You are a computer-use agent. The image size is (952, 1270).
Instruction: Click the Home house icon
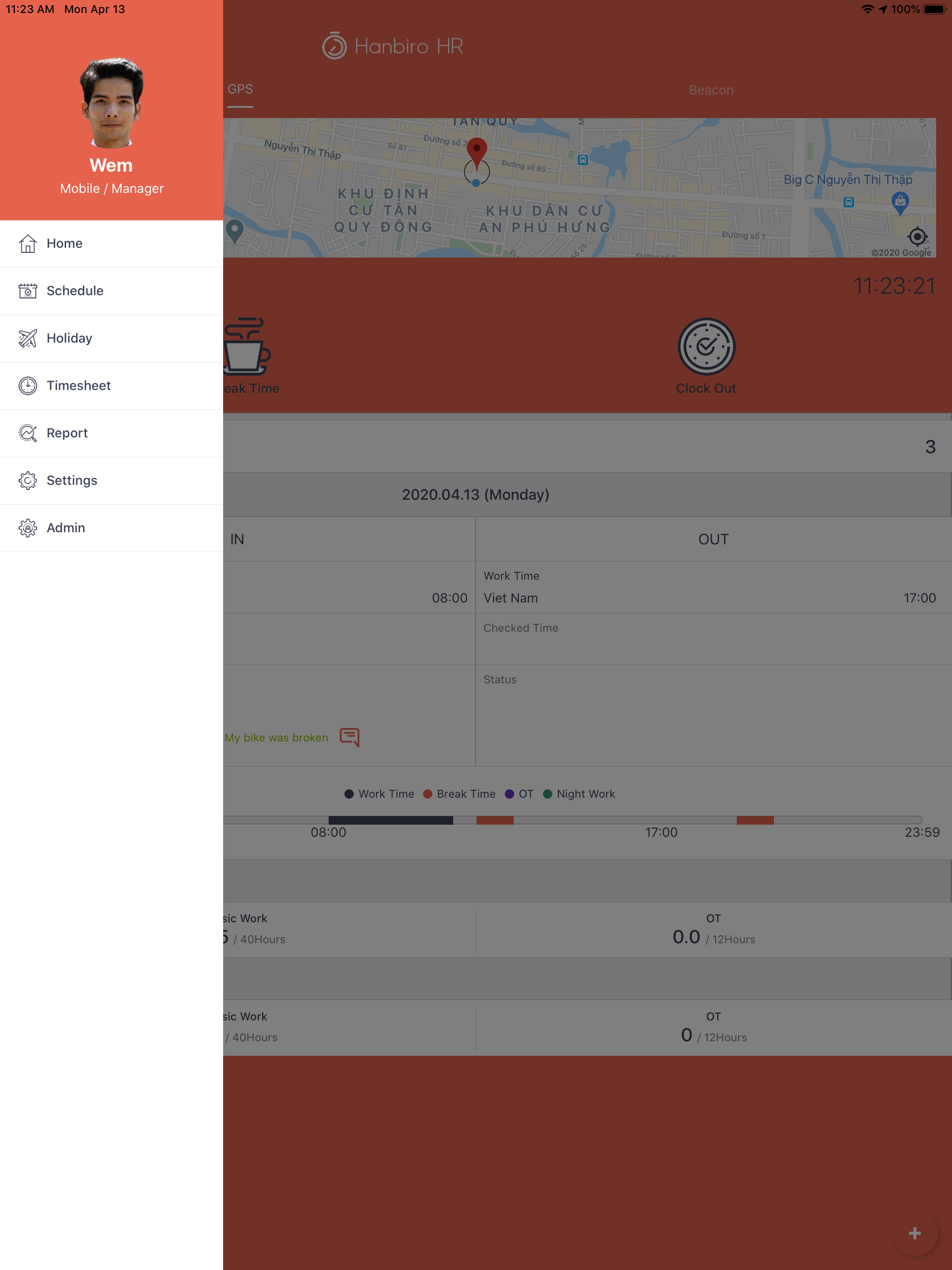pyautogui.click(x=27, y=244)
